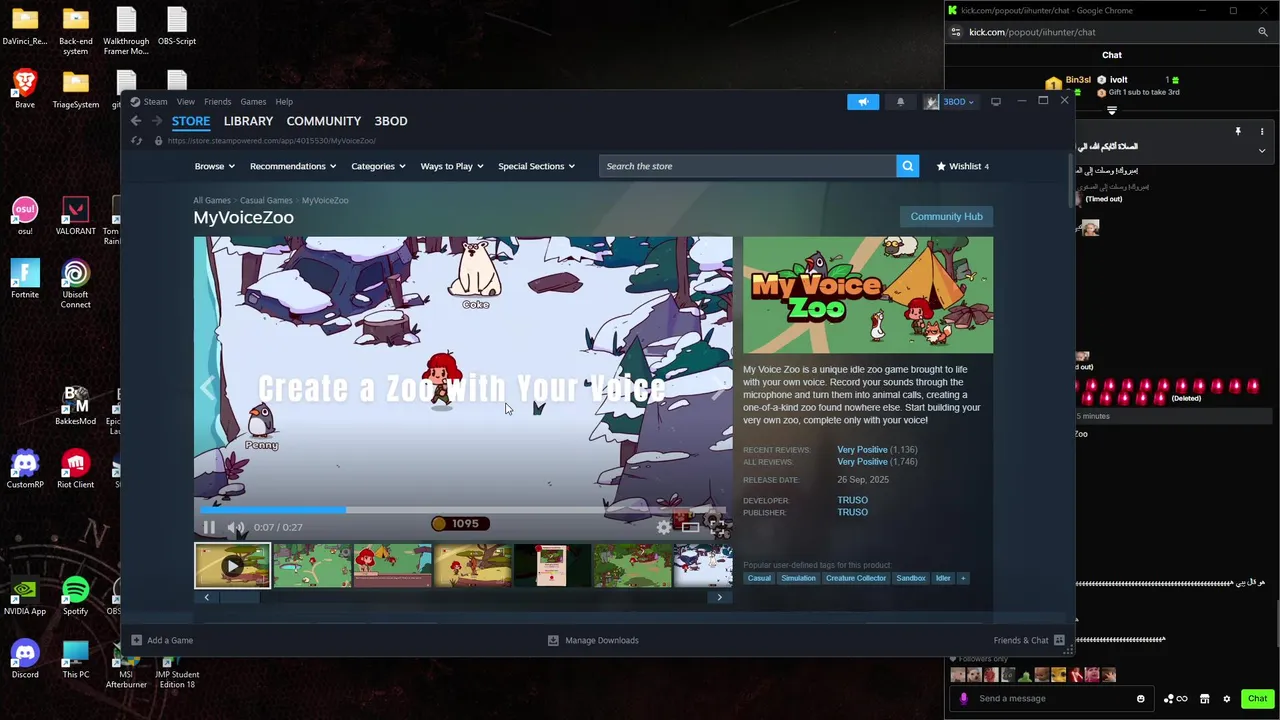Select the Creature Collector tag

tap(856, 578)
